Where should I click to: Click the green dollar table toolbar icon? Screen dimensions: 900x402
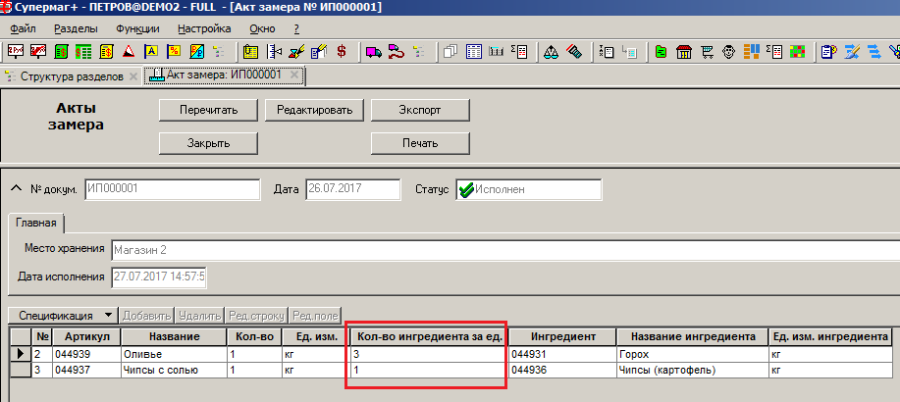tap(84, 52)
